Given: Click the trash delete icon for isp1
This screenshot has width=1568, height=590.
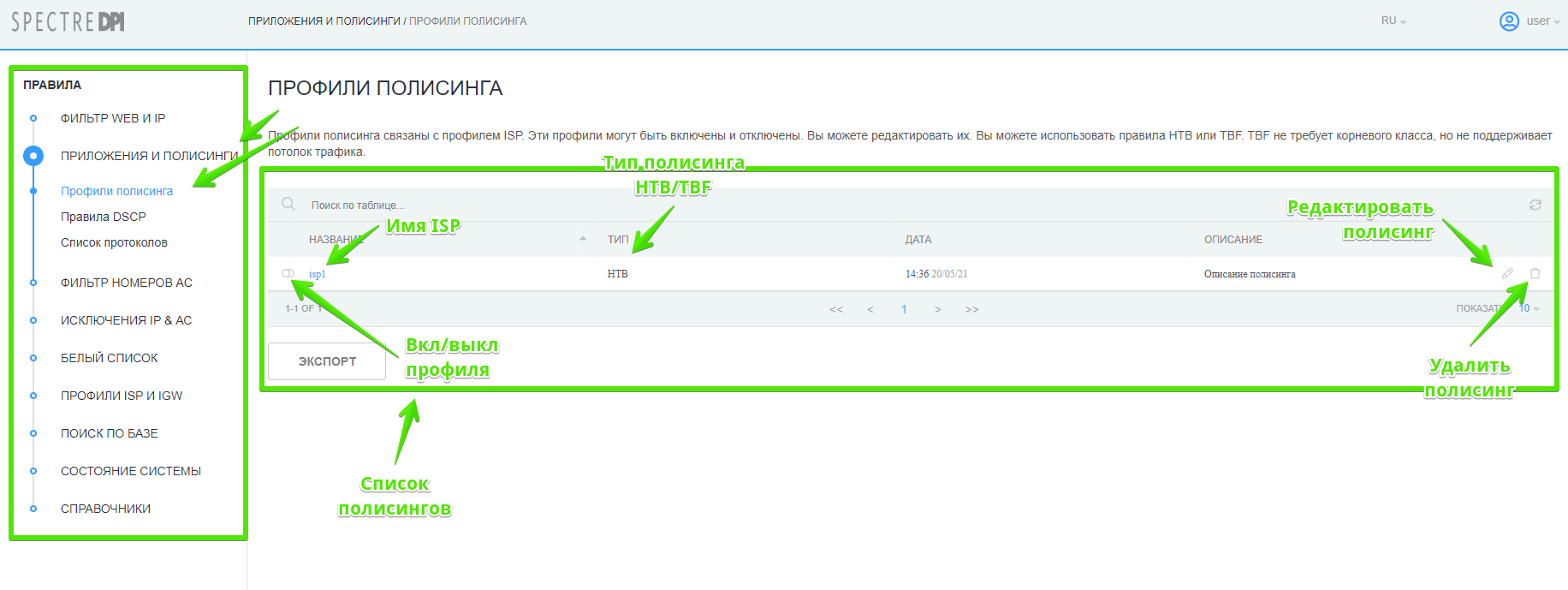Looking at the screenshot, I should pos(1535,273).
